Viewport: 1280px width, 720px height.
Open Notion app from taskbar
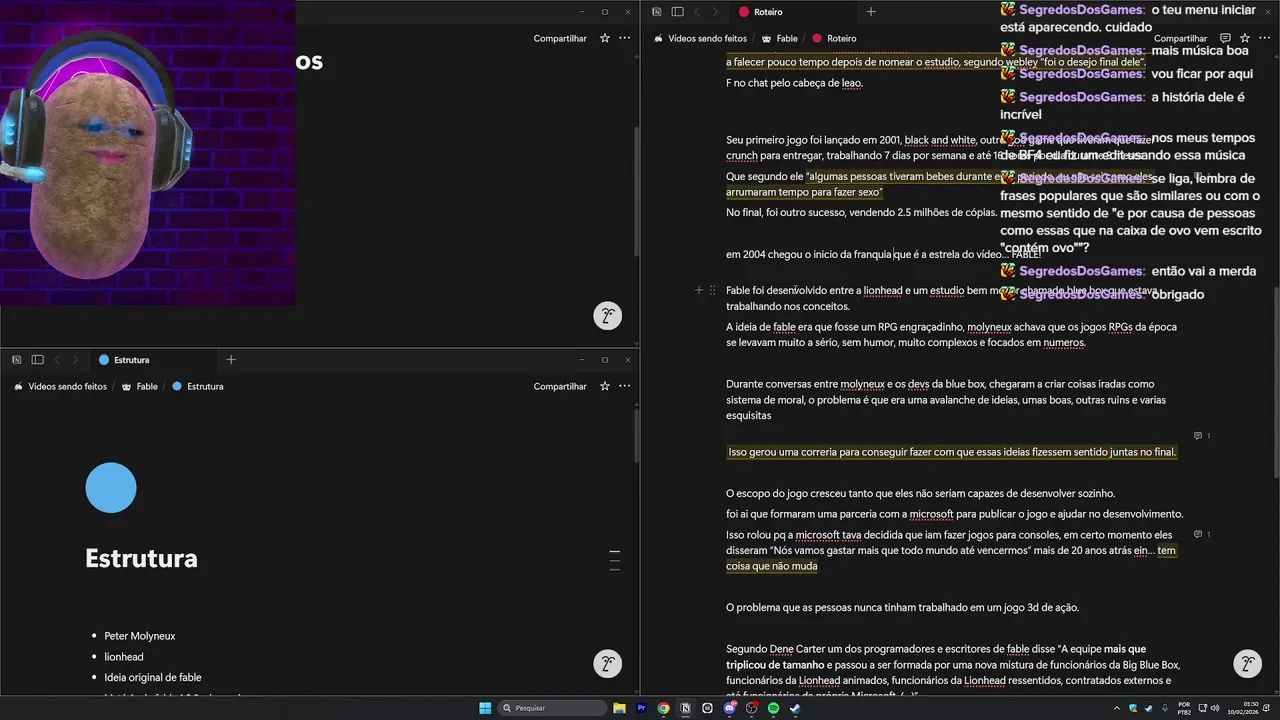[685, 708]
